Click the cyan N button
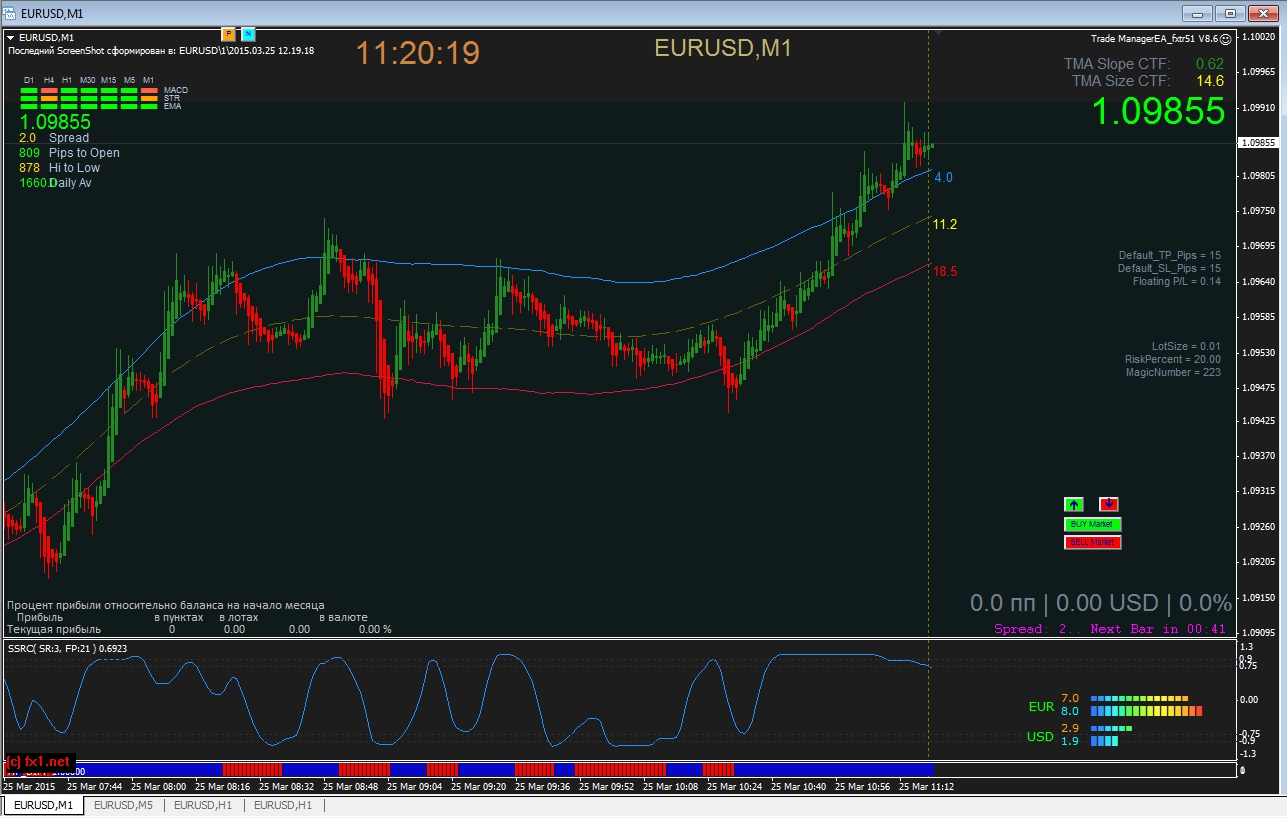This screenshot has height=818, width=1287. tap(248, 35)
